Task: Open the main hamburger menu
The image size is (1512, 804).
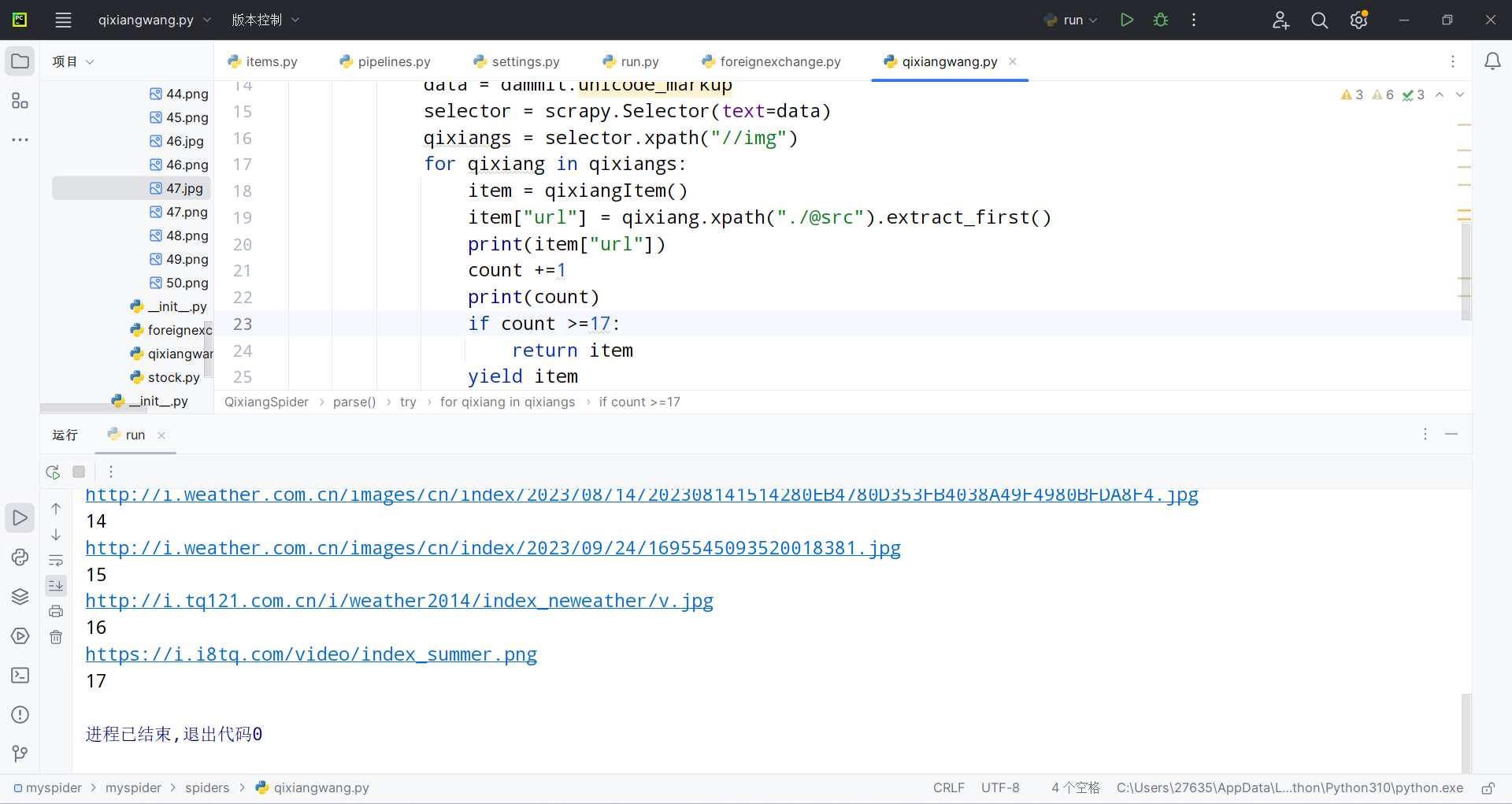Action: click(x=63, y=20)
